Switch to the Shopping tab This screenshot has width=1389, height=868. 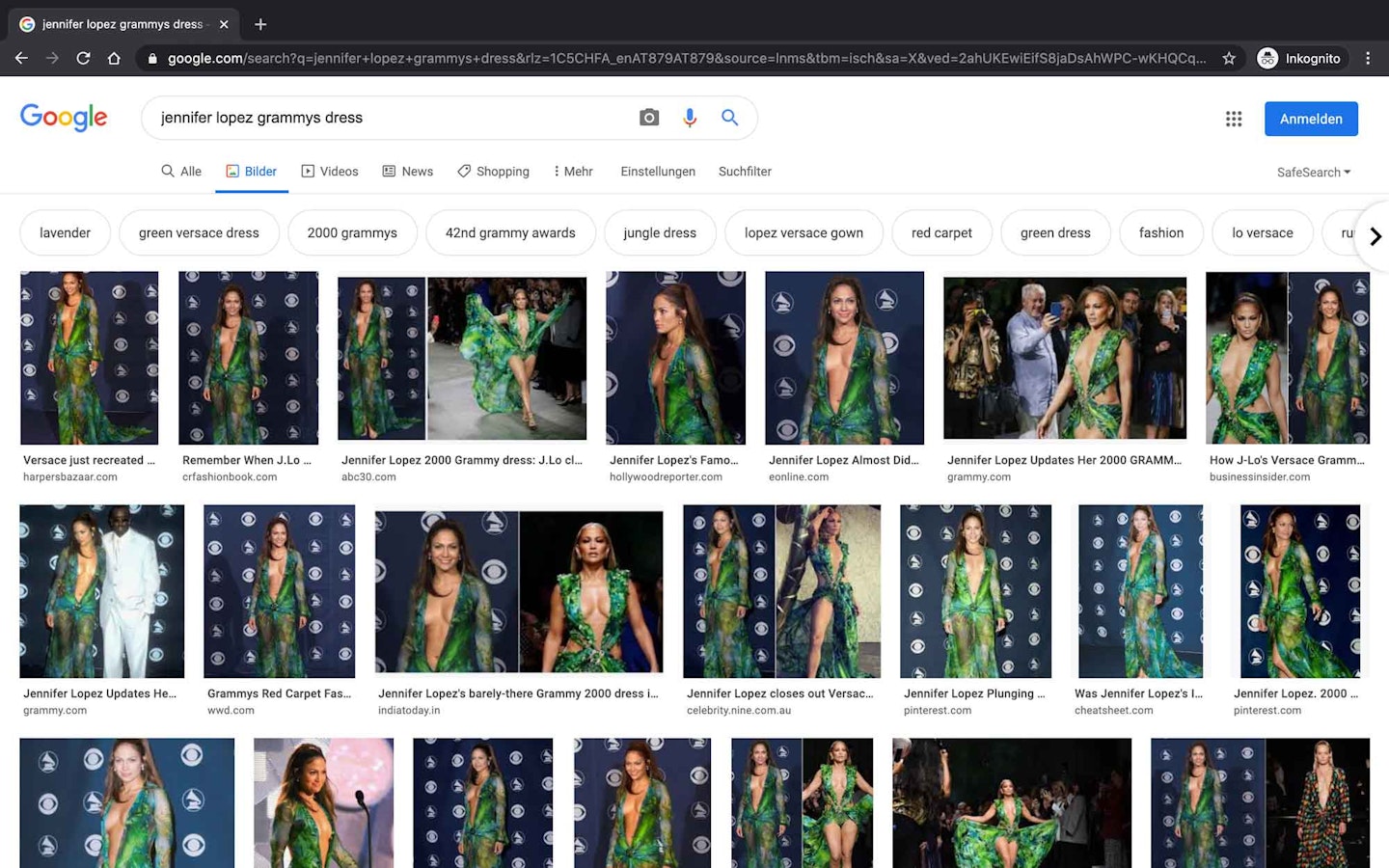point(493,171)
